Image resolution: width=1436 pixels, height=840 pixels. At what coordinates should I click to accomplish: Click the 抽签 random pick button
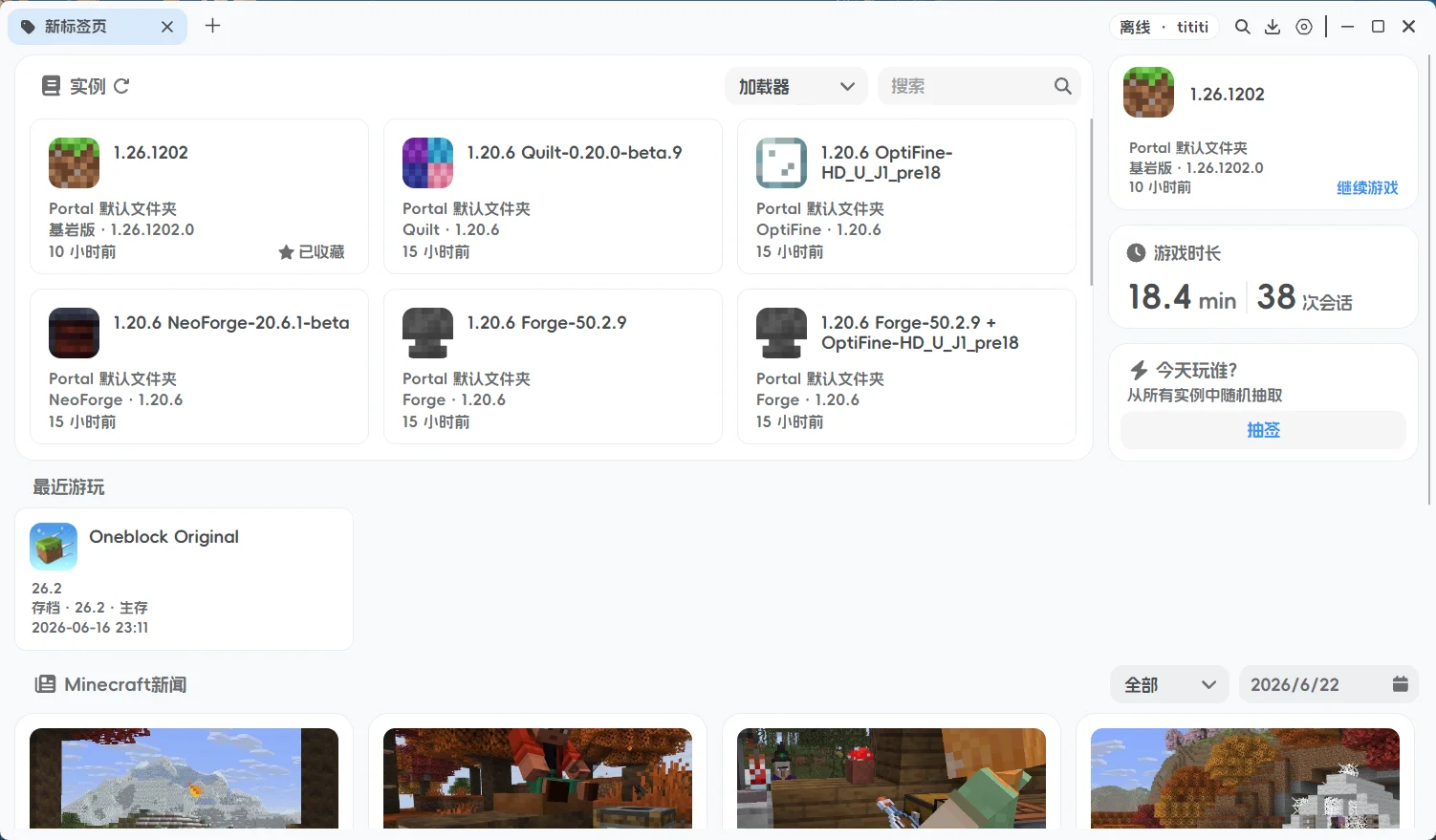[1263, 430]
